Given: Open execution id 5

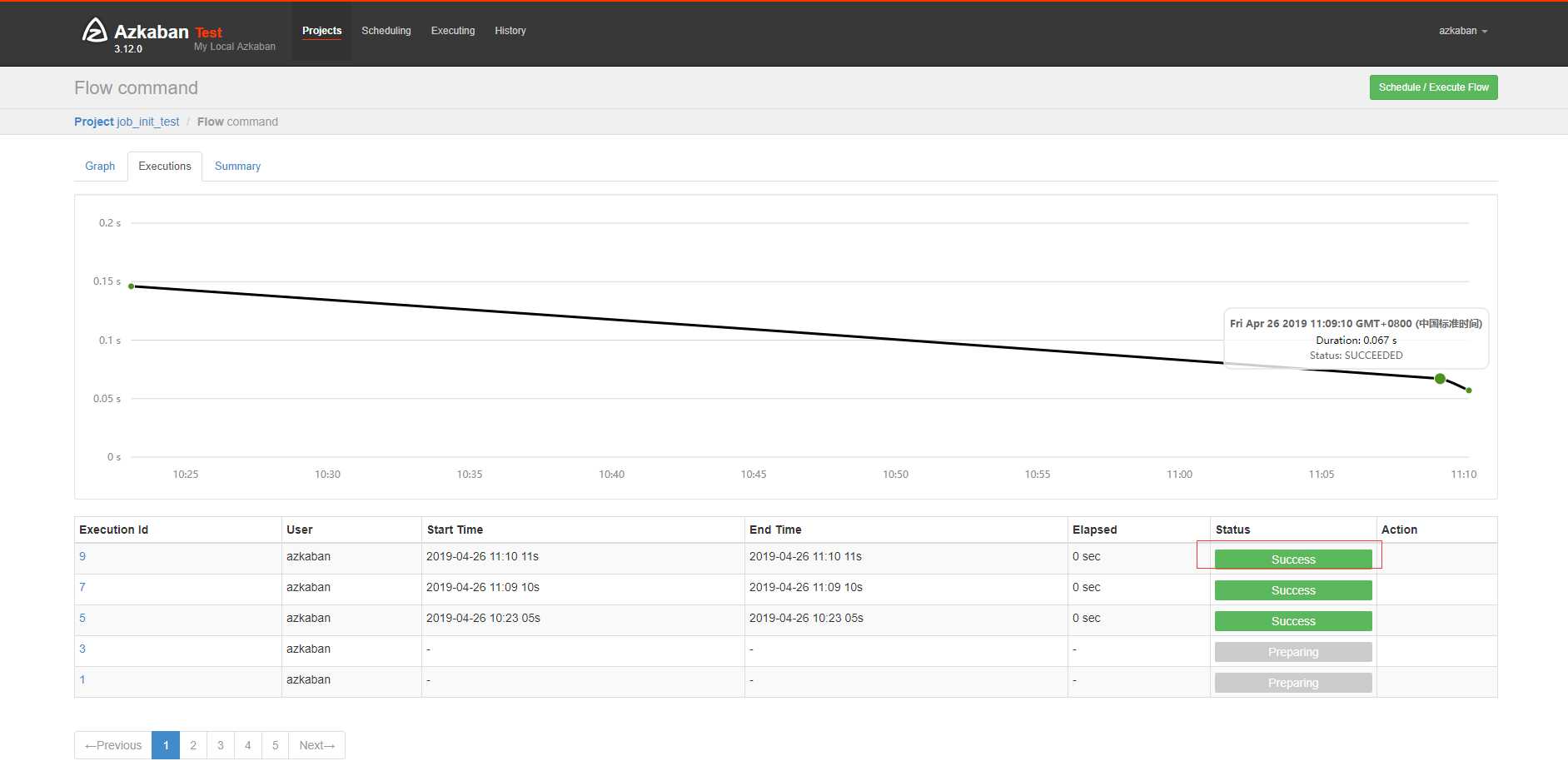Looking at the screenshot, I should coord(82,618).
